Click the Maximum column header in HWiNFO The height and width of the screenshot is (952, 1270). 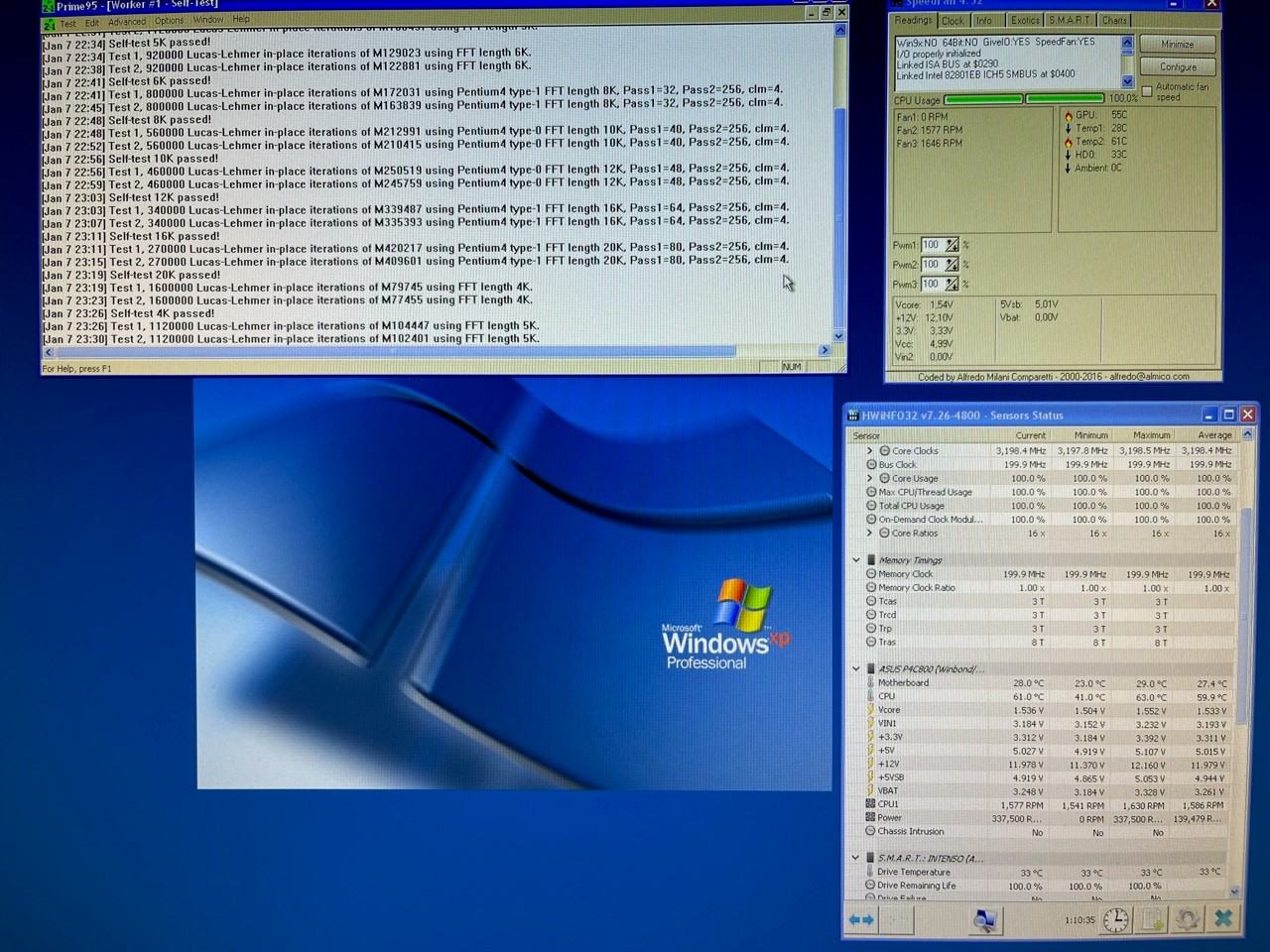tap(1143, 435)
